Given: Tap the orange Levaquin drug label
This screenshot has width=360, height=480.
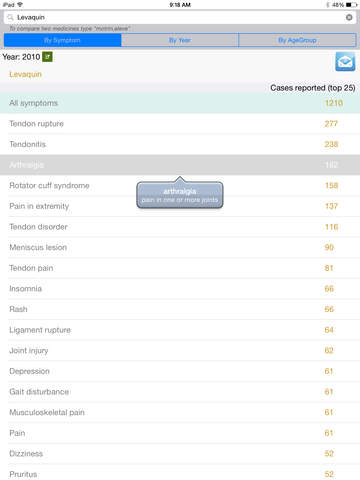Looking at the screenshot, I should pos(26,74).
